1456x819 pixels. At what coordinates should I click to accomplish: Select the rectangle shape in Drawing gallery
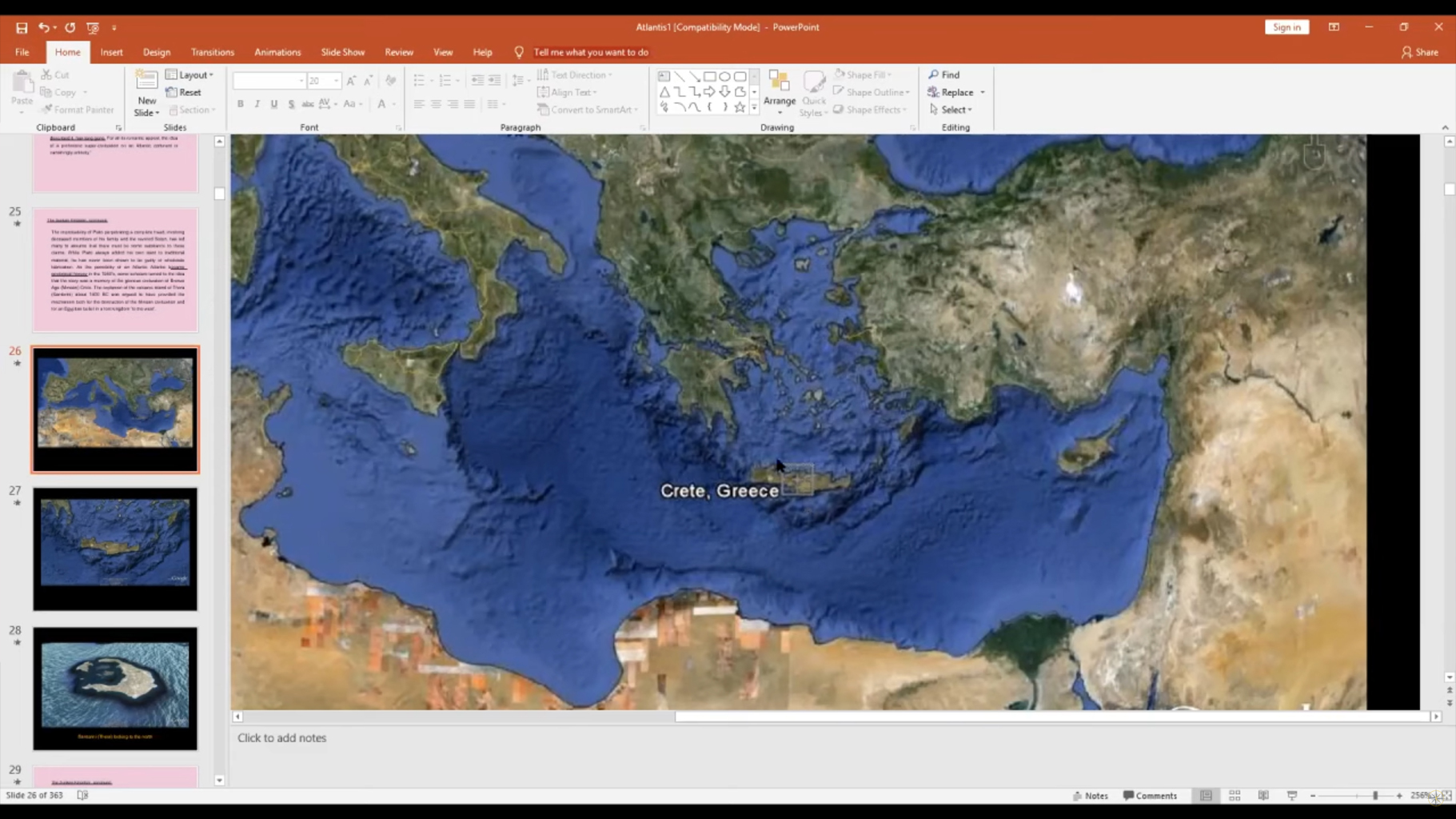(709, 77)
